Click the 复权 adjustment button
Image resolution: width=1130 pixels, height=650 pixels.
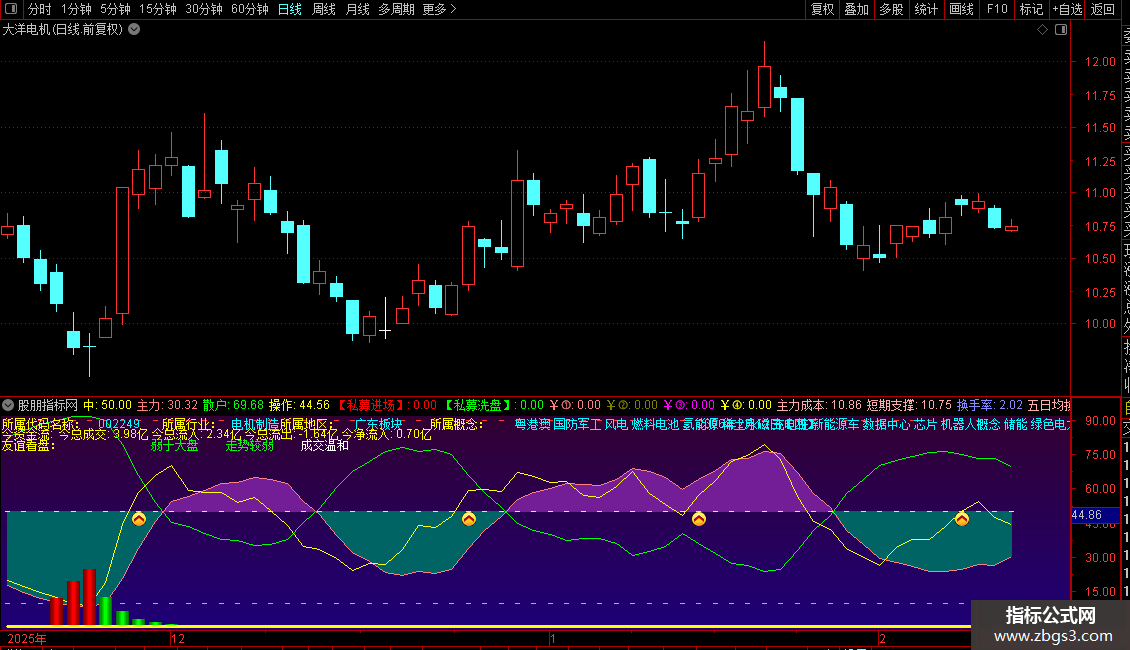coord(822,9)
